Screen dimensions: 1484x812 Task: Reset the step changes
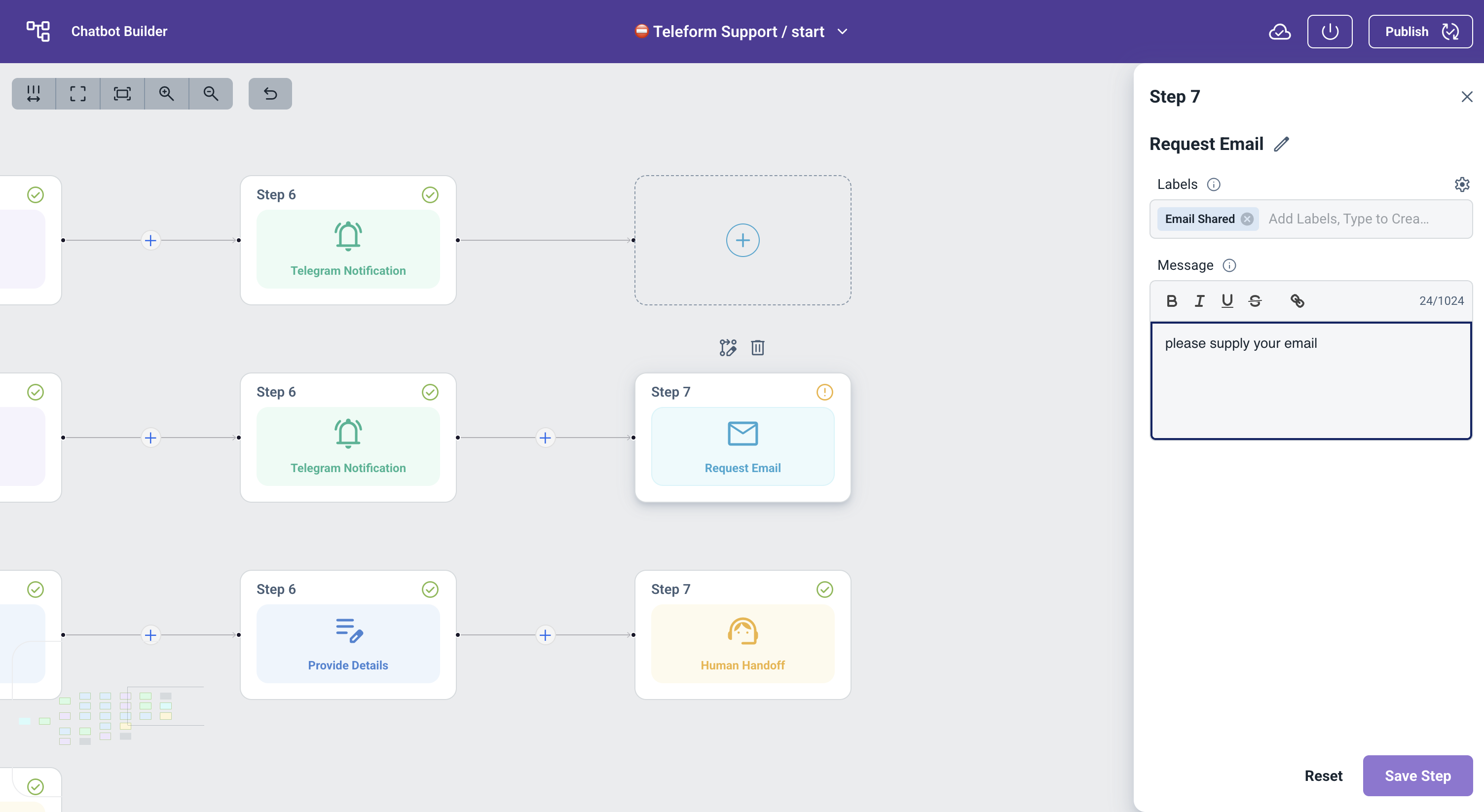(x=1323, y=775)
